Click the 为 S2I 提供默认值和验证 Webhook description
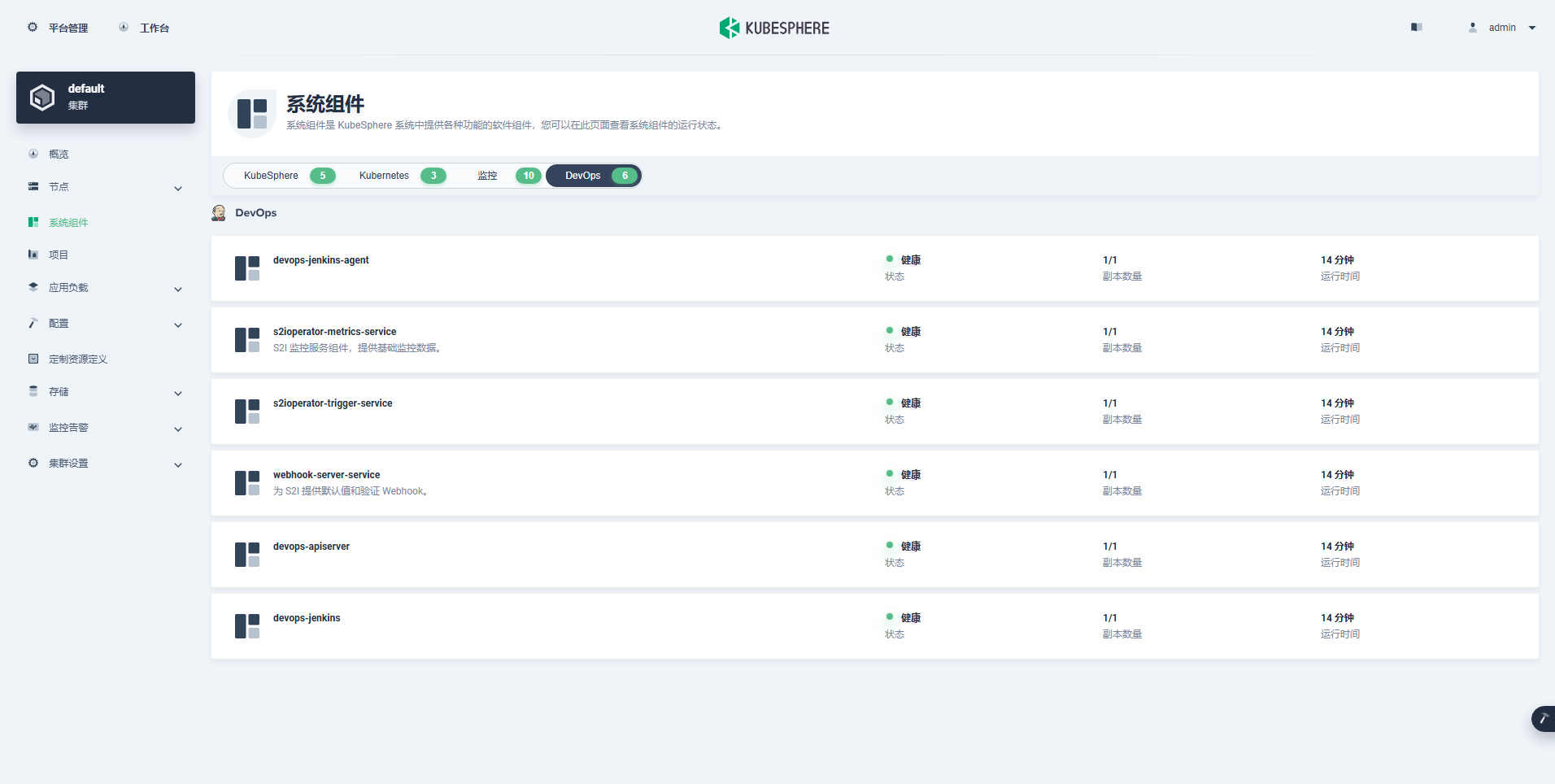Screen dimensions: 1555x784 pos(351,491)
